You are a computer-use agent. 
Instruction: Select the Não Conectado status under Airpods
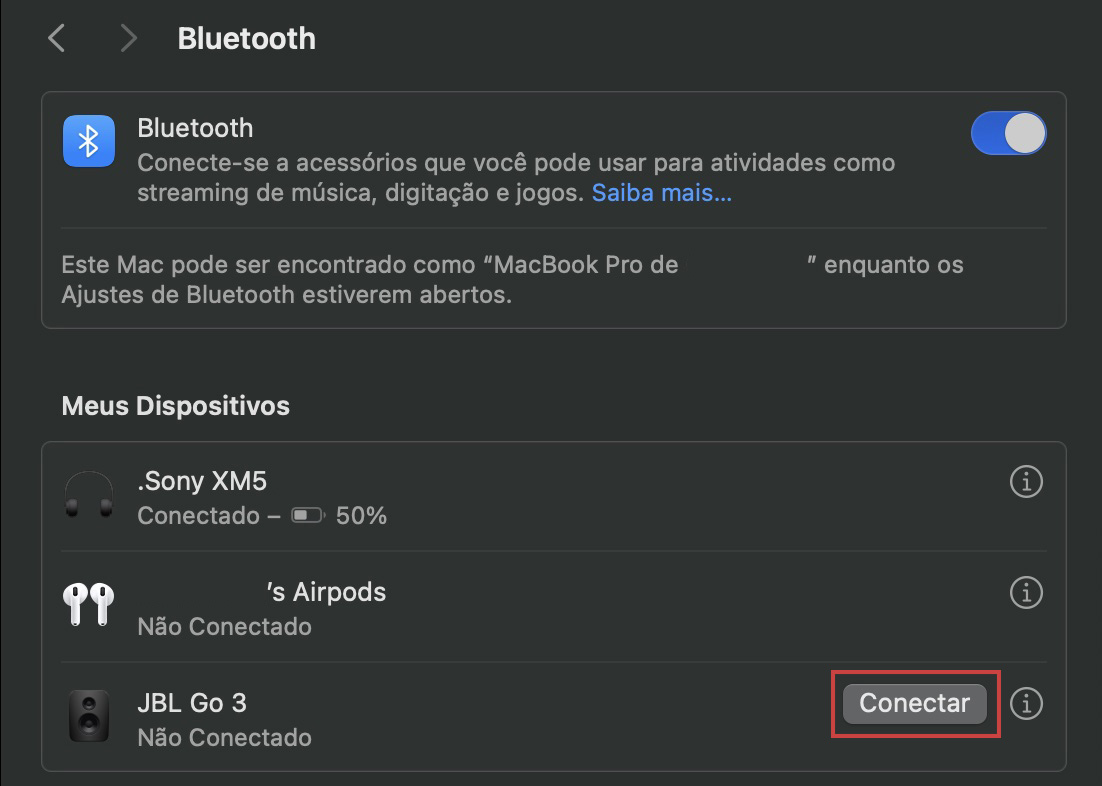(x=224, y=626)
